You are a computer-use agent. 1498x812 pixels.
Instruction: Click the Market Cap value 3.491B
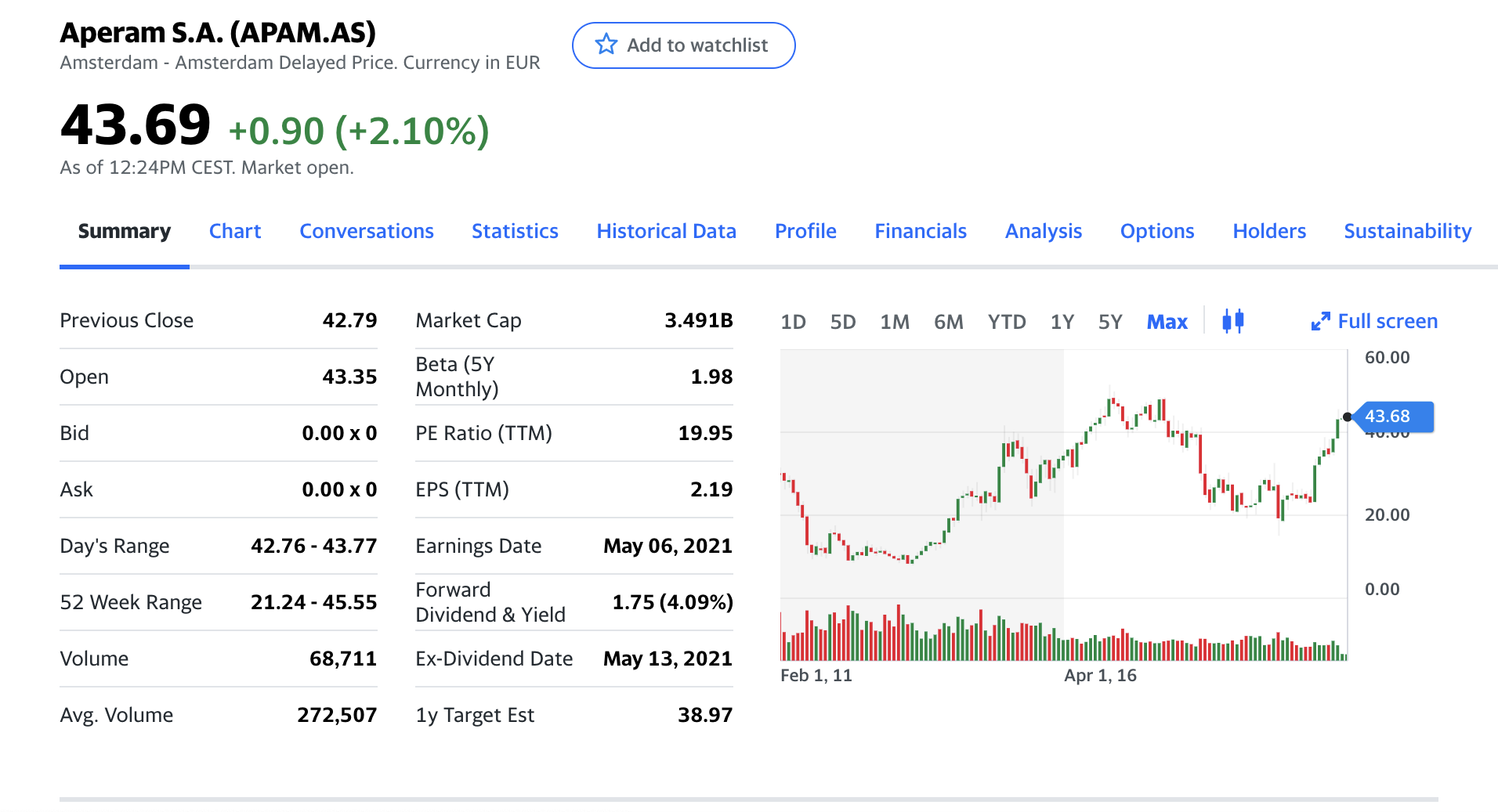(x=699, y=320)
